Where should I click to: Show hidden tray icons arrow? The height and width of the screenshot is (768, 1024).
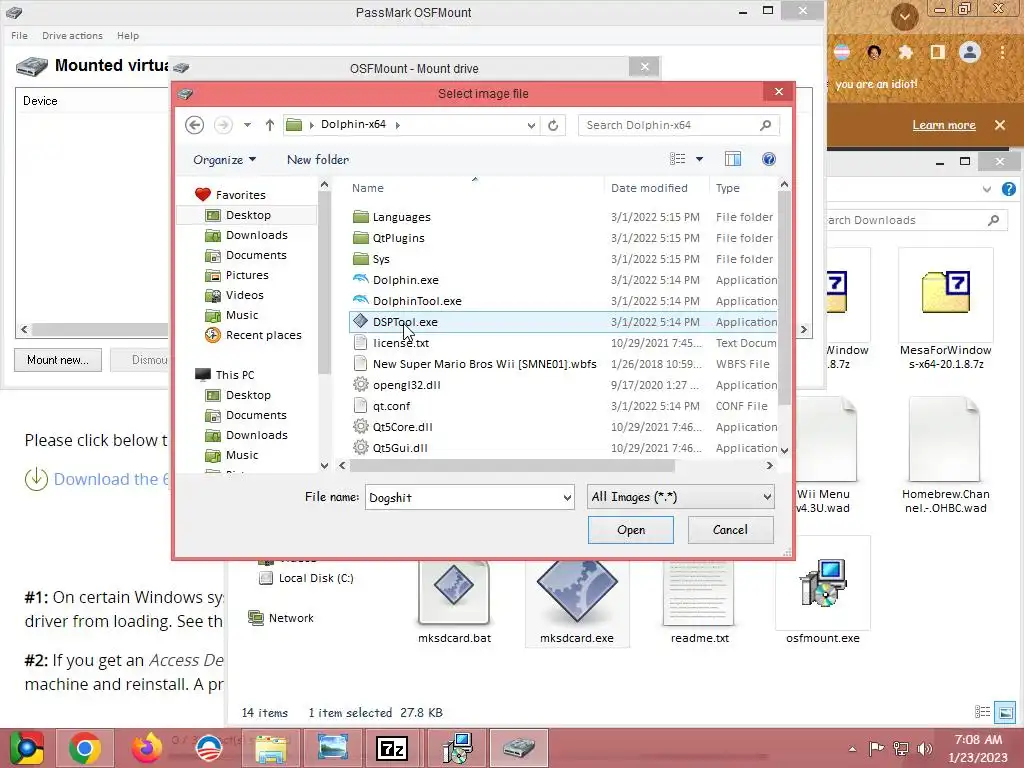[x=852, y=748]
